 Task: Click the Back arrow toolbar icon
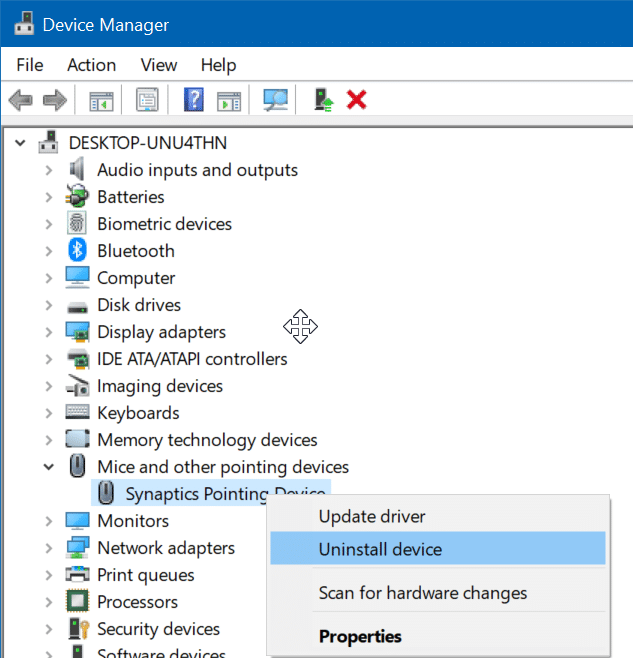pyautogui.click(x=21, y=100)
